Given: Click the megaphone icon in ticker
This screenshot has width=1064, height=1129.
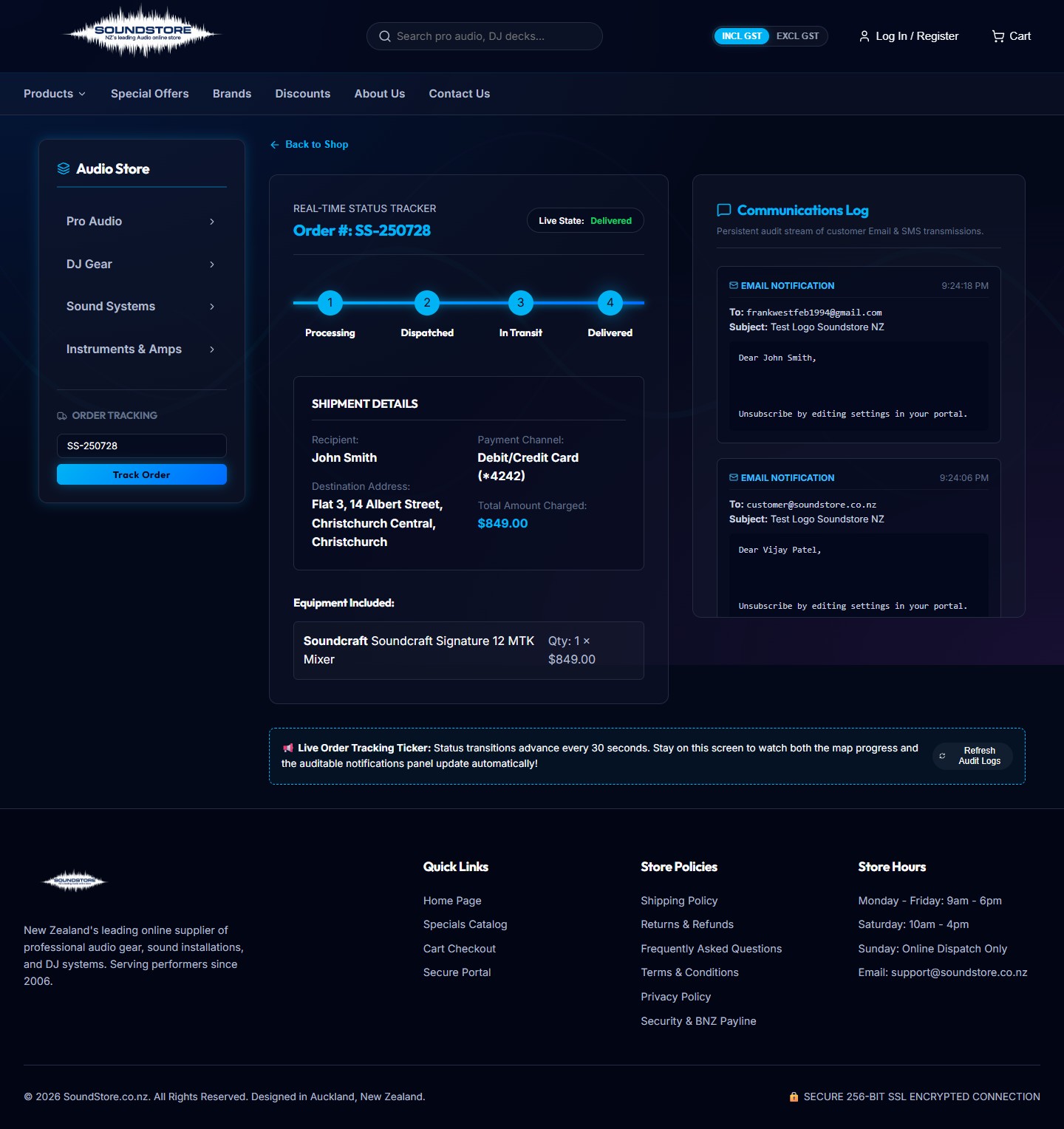Looking at the screenshot, I should pyautogui.click(x=288, y=748).
